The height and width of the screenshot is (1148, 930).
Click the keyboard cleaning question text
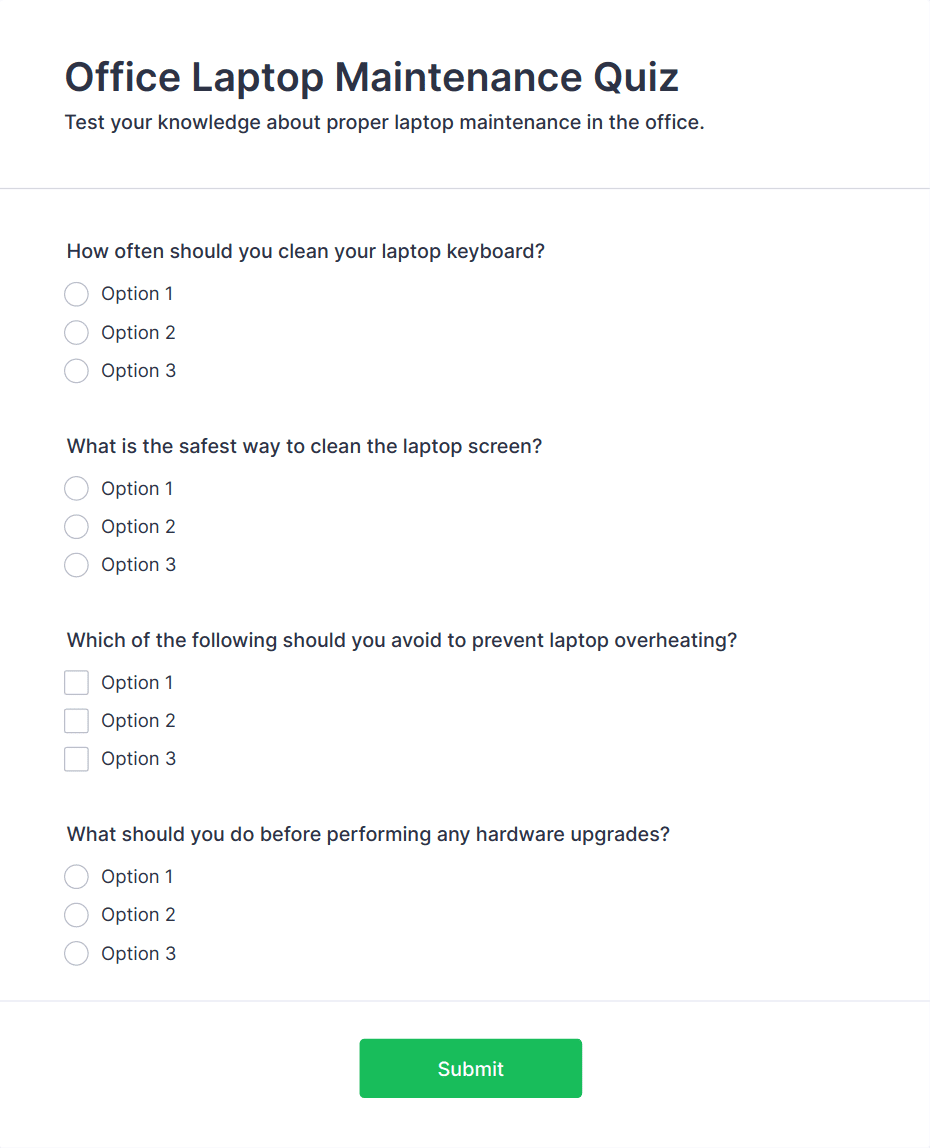coord(305,251)
